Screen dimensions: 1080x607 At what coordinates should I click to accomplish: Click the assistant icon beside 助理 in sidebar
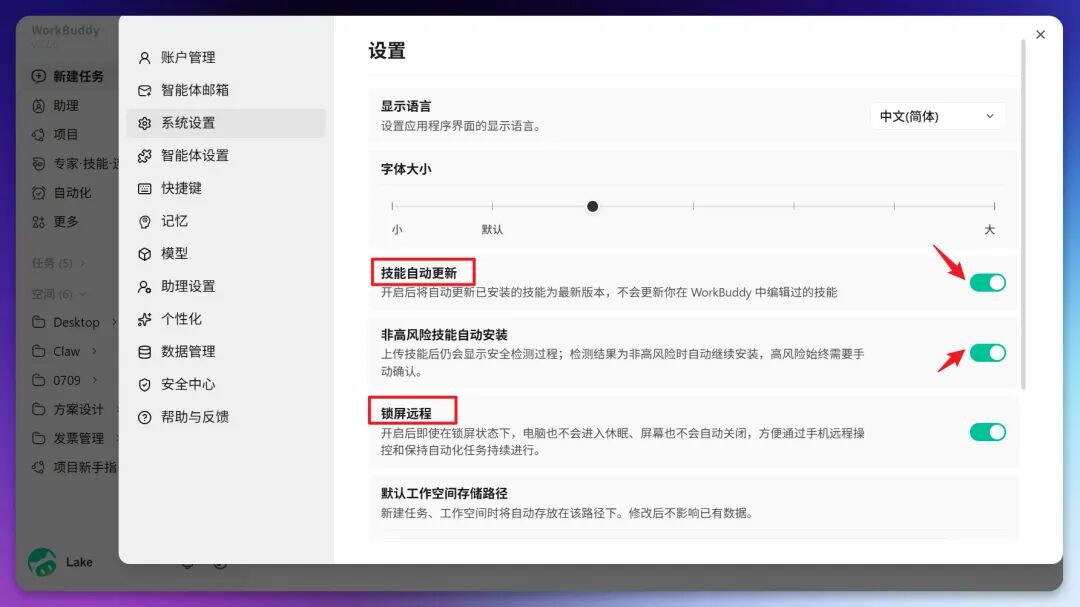point(39,106)
